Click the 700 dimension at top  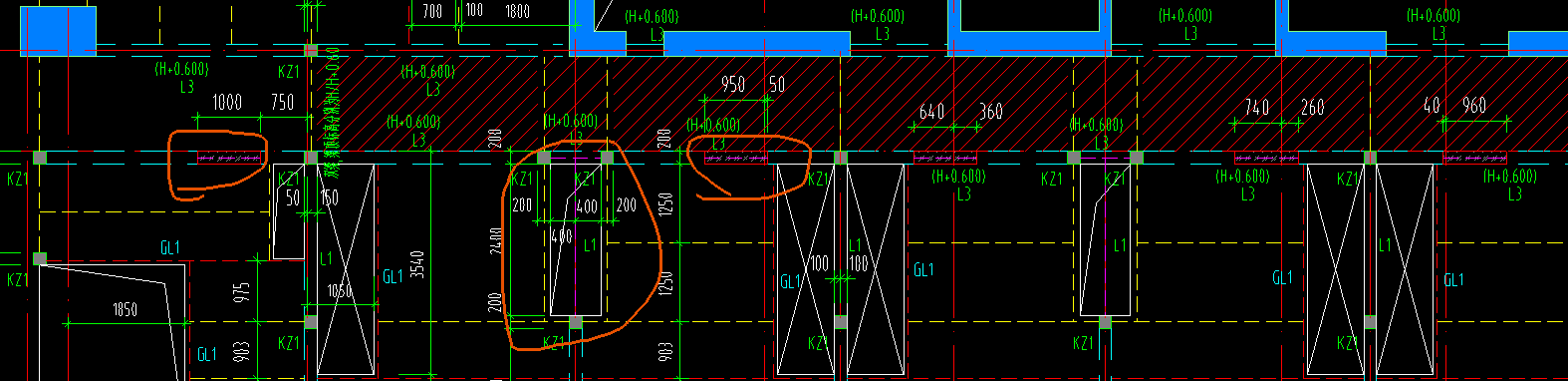point(432,11)
